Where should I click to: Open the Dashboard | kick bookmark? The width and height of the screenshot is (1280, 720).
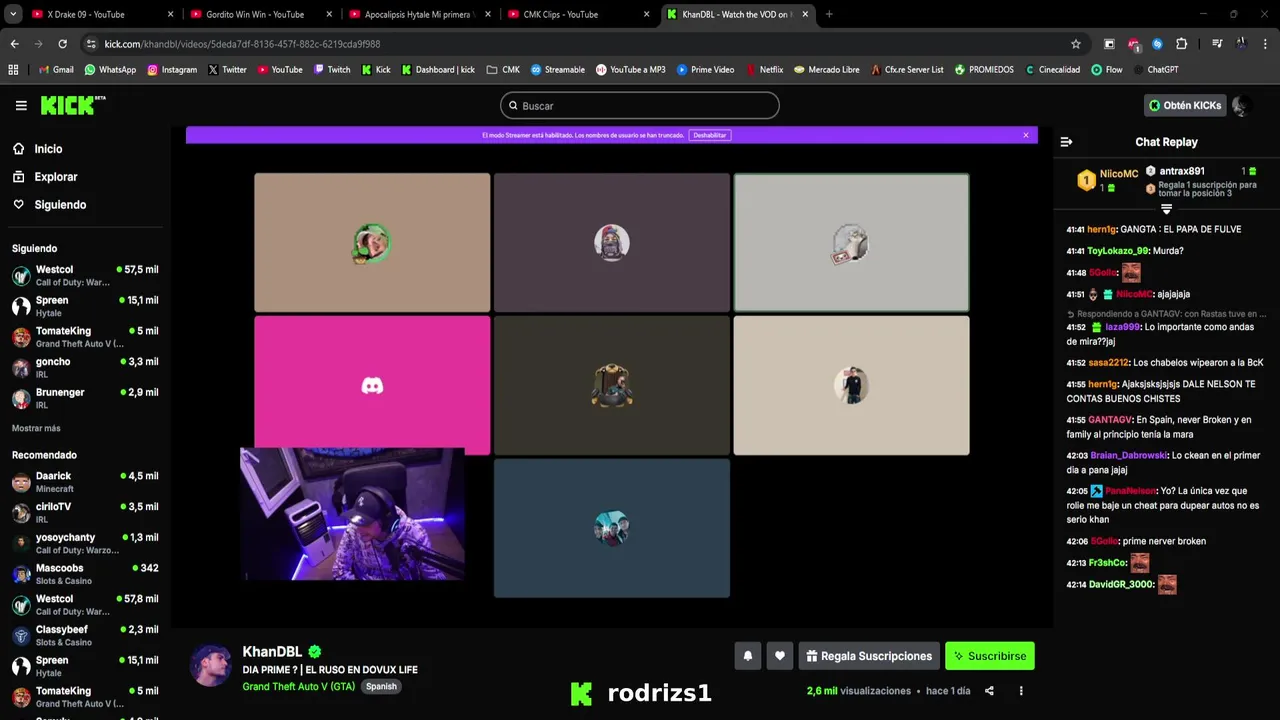(438, 70)
